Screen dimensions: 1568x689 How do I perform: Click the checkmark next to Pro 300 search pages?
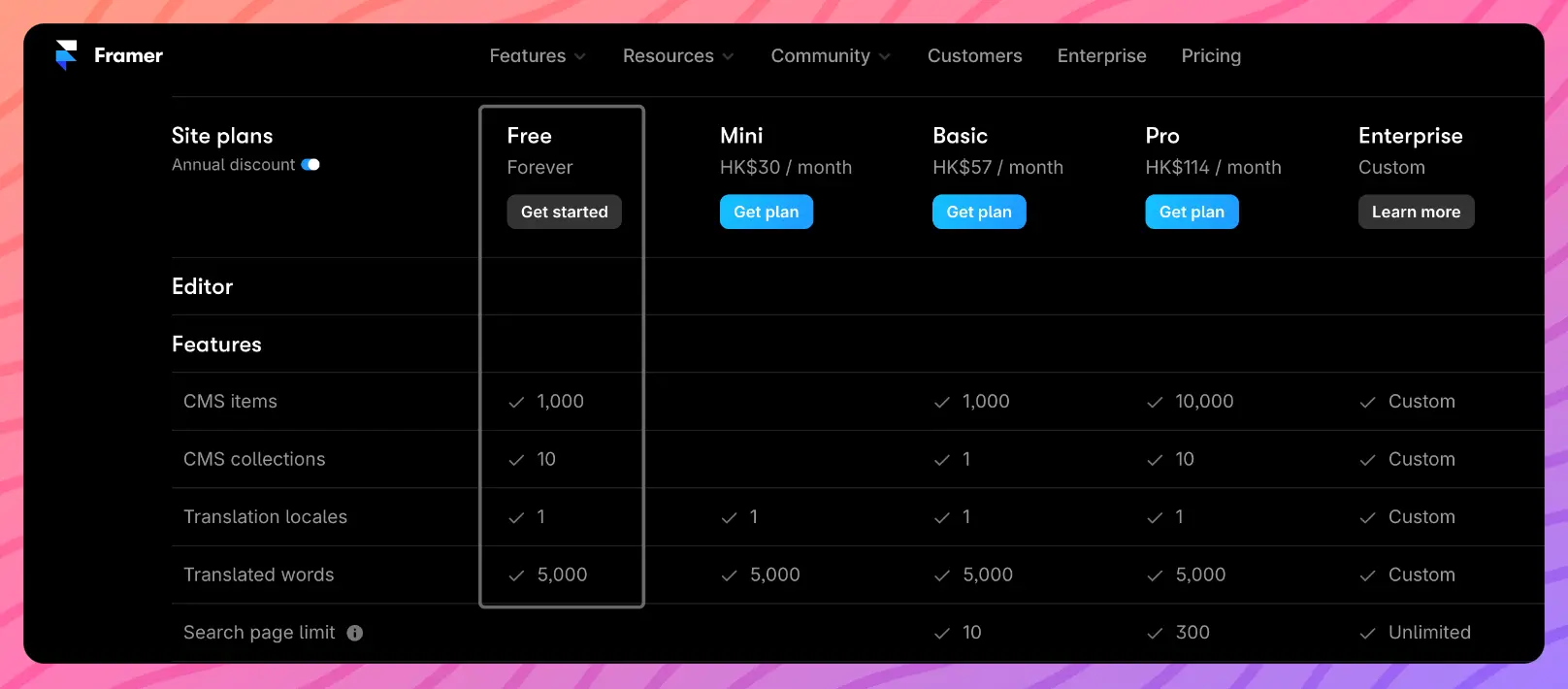(x=1155, y=633)
